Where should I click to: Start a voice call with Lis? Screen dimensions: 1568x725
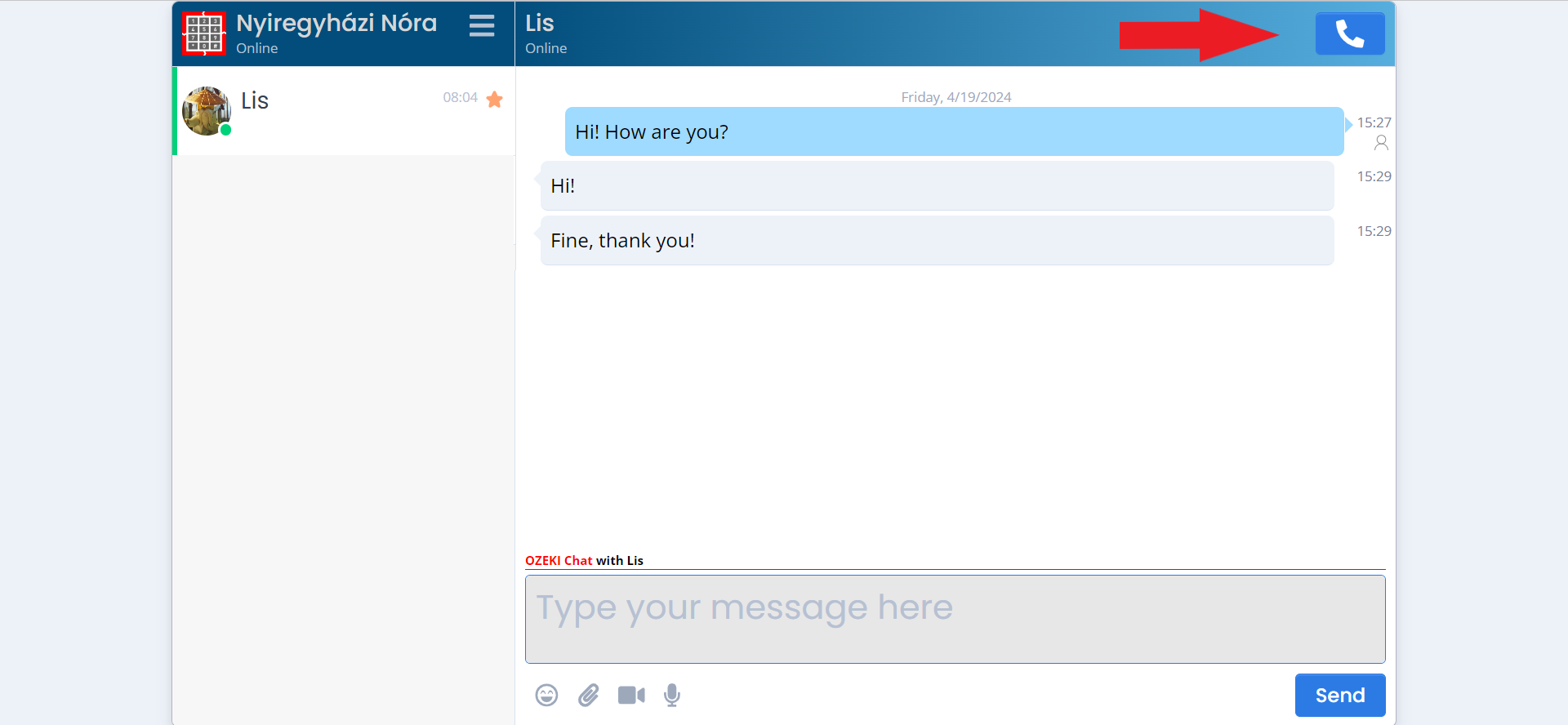(1349, 33)
